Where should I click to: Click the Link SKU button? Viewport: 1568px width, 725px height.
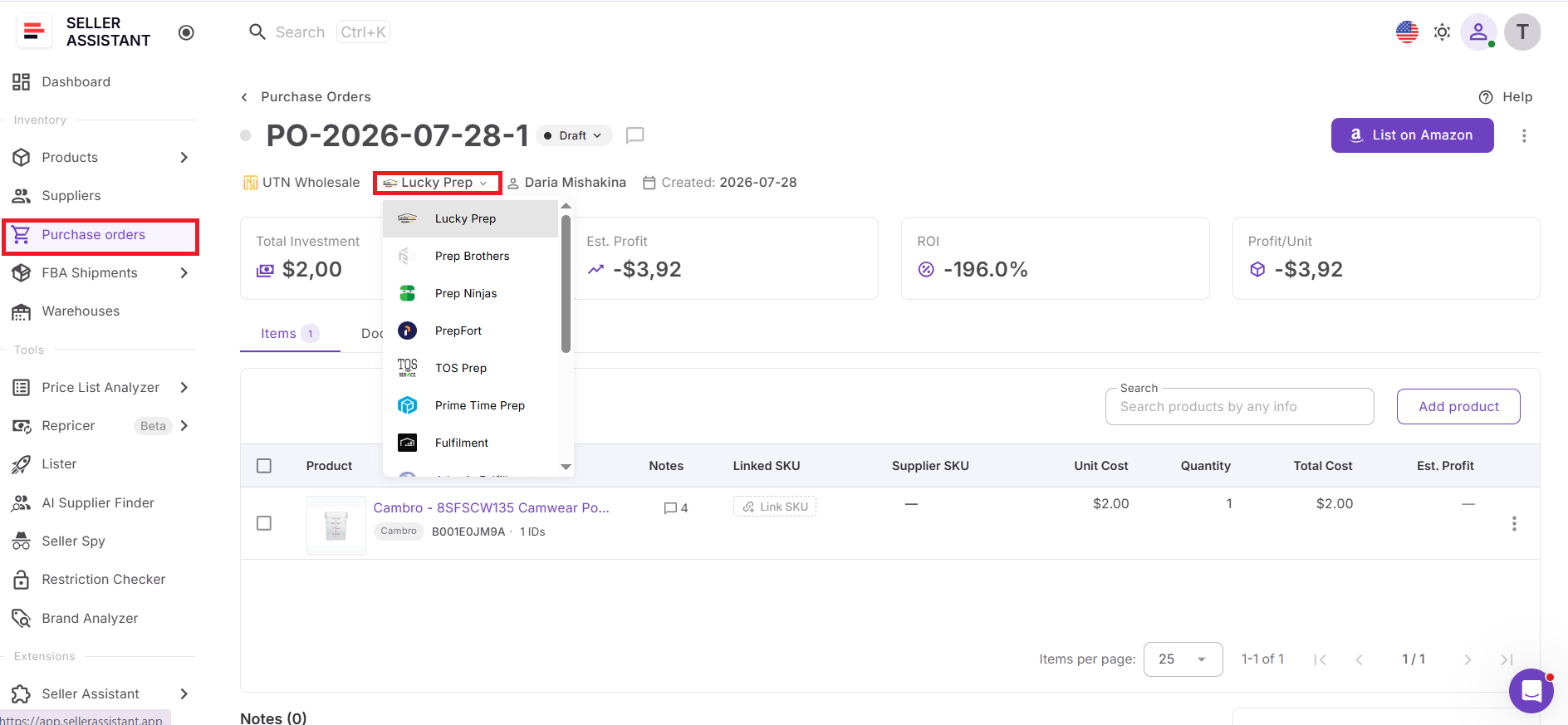click(775, 507)
